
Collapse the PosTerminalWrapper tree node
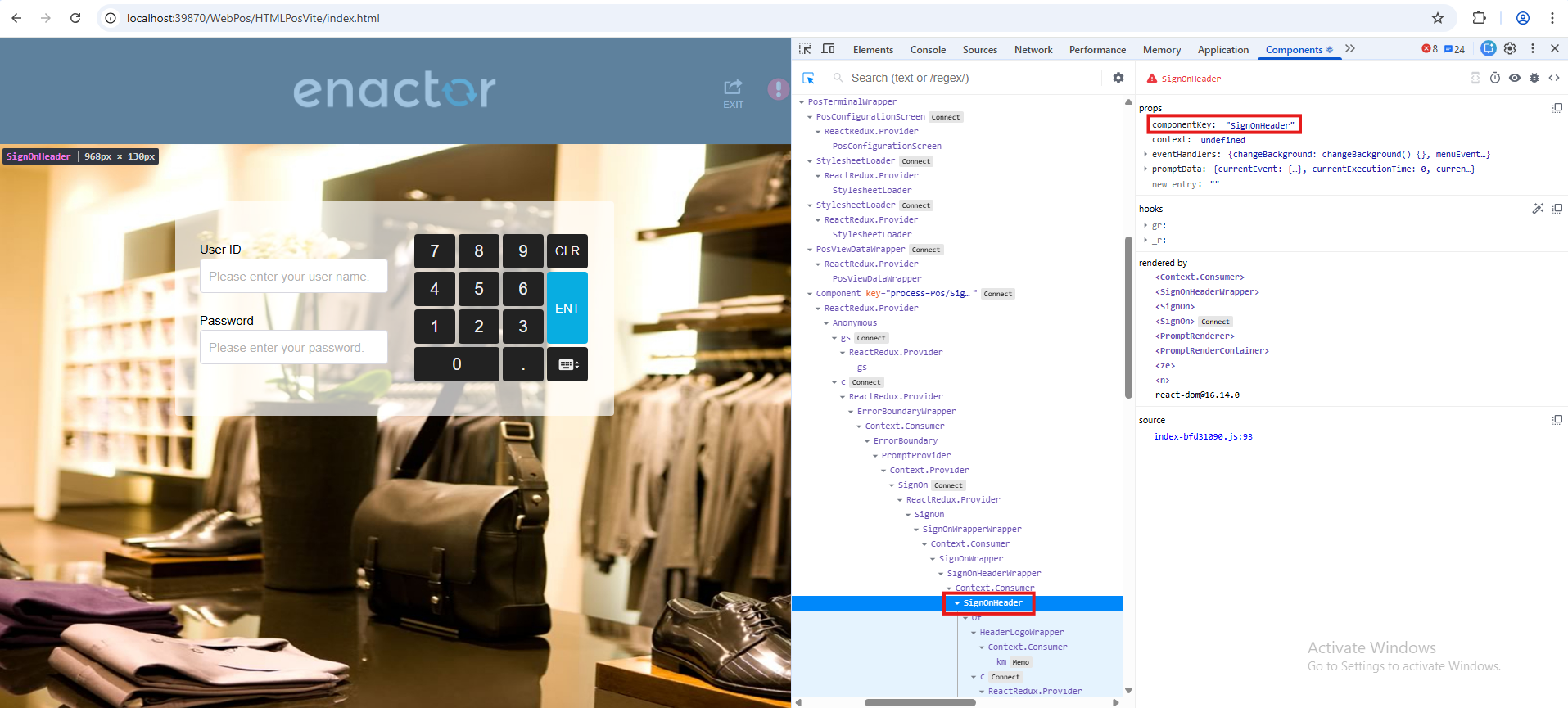click(x=802, y=102)
